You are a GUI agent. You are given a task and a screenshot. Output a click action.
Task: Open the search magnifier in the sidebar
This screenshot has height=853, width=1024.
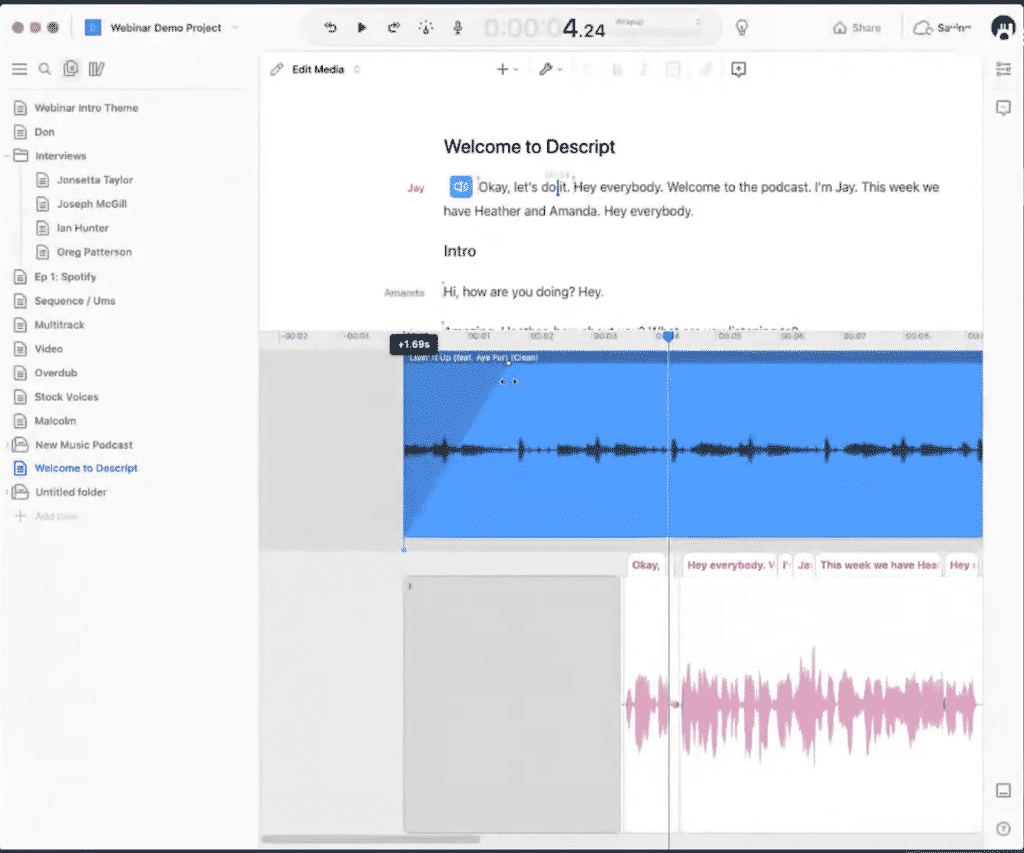pyautogui.click(x=45, y=69)
